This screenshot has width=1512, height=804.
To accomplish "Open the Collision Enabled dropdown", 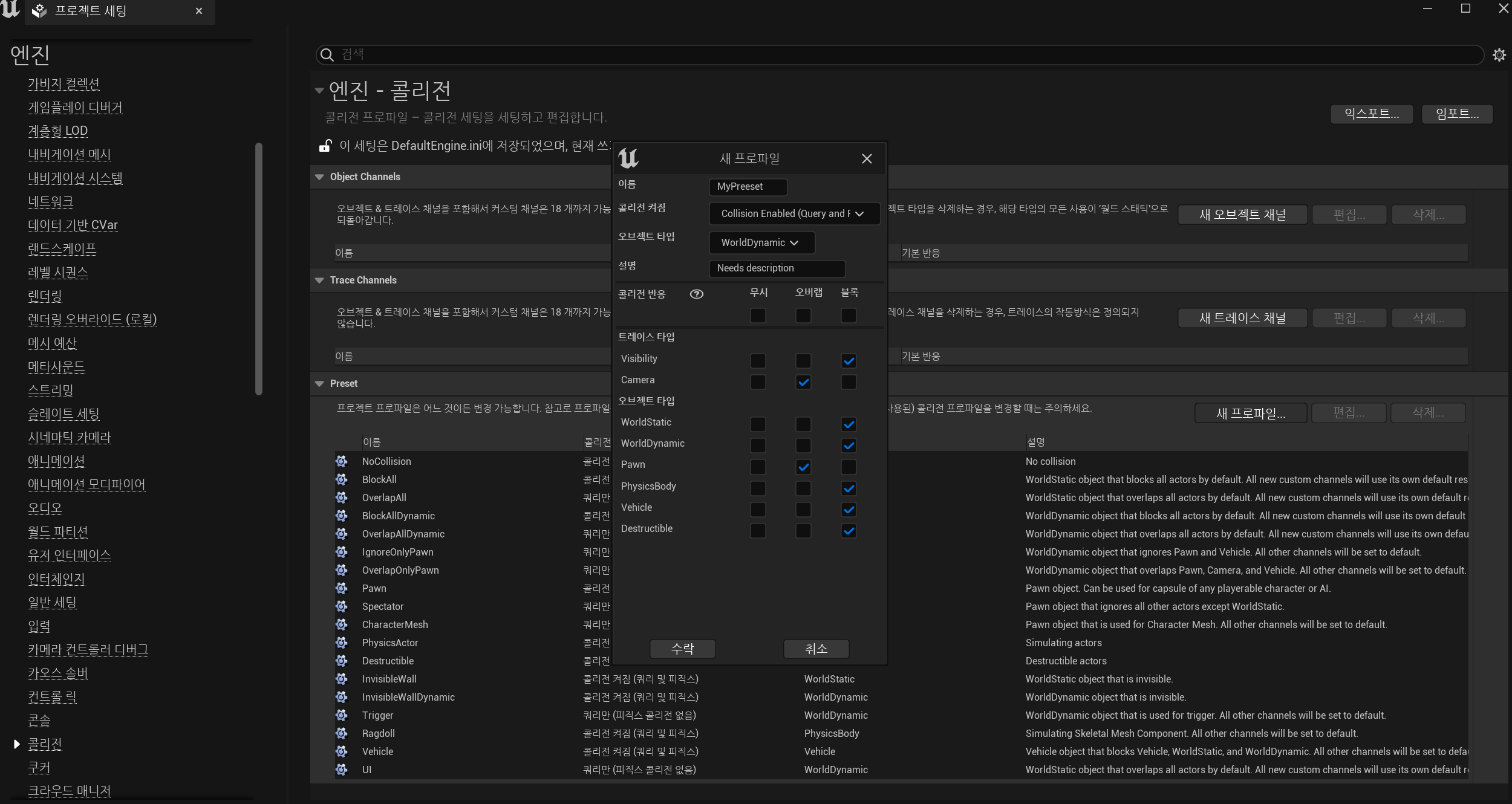I will 794,213.
